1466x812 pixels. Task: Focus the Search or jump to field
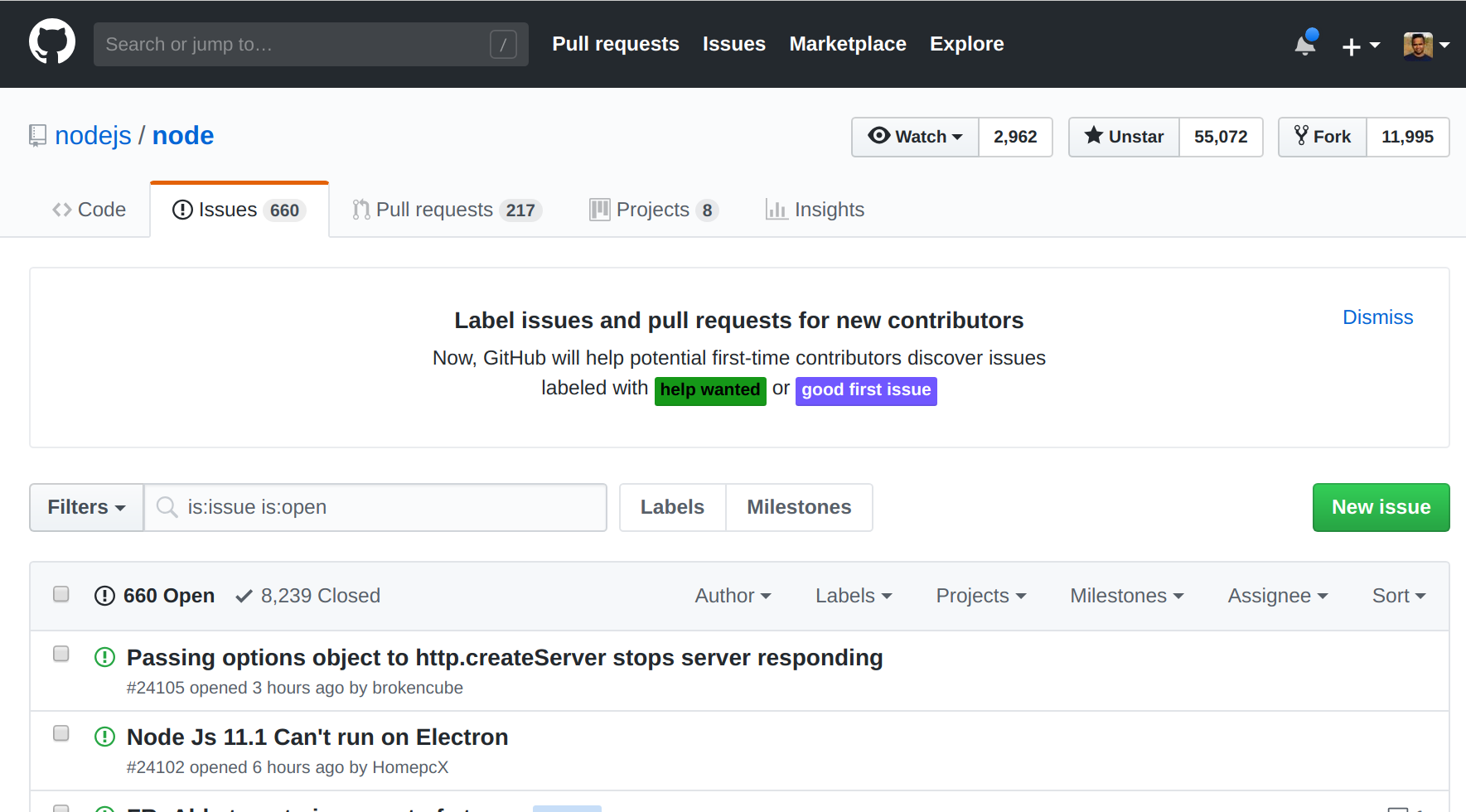coord(311,45)
